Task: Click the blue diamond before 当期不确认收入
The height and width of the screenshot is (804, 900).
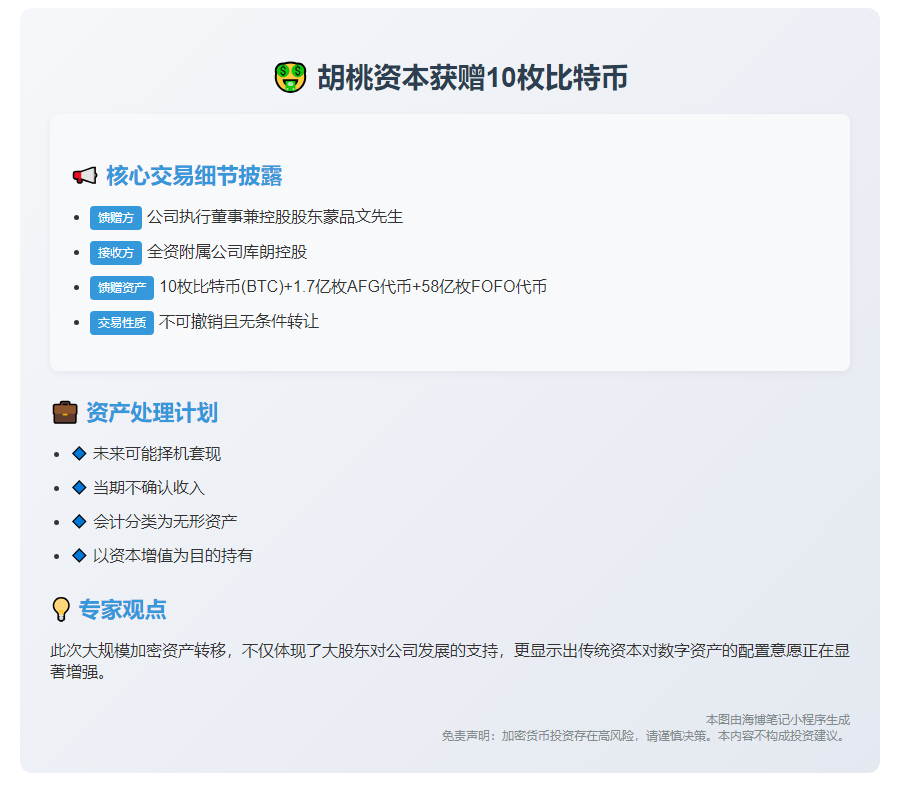Action: coord(79,488)
